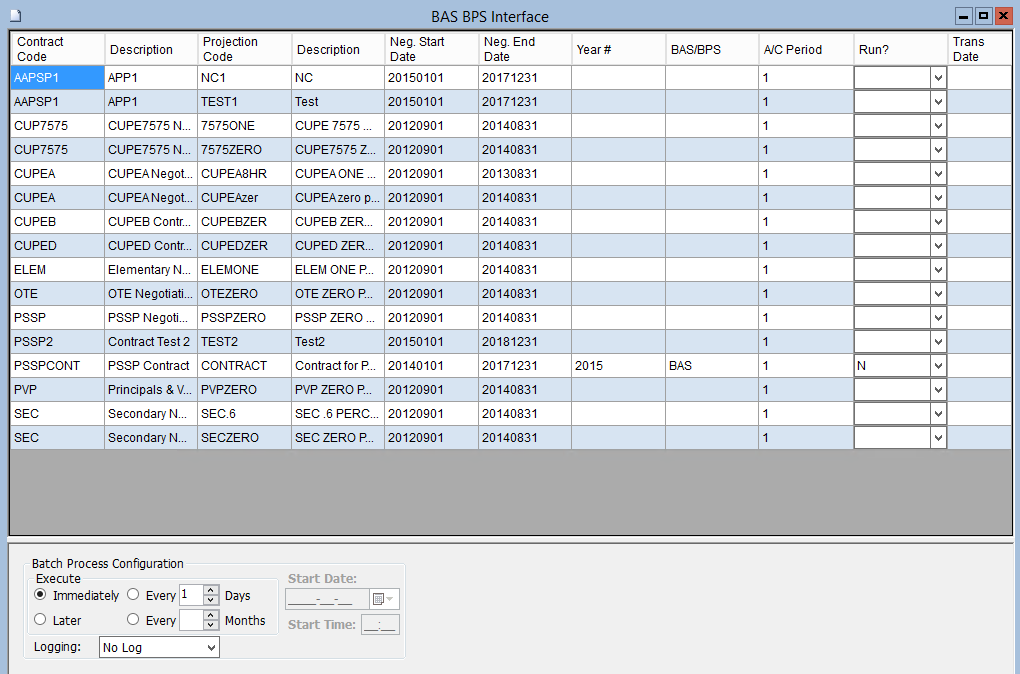1020x674 pixels.
Task: Select the CUPEB contract code cell
Action: (57, 222)
